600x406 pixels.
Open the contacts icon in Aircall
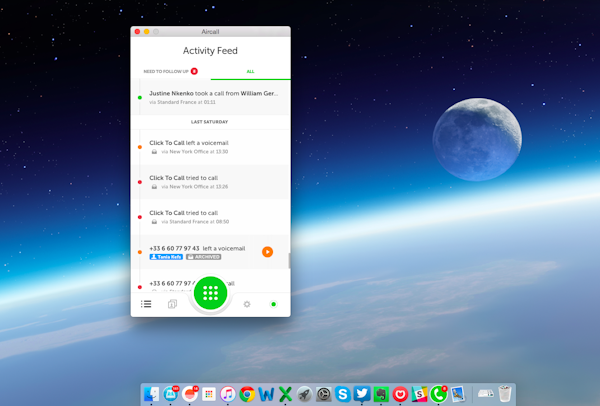click(172, 304)
